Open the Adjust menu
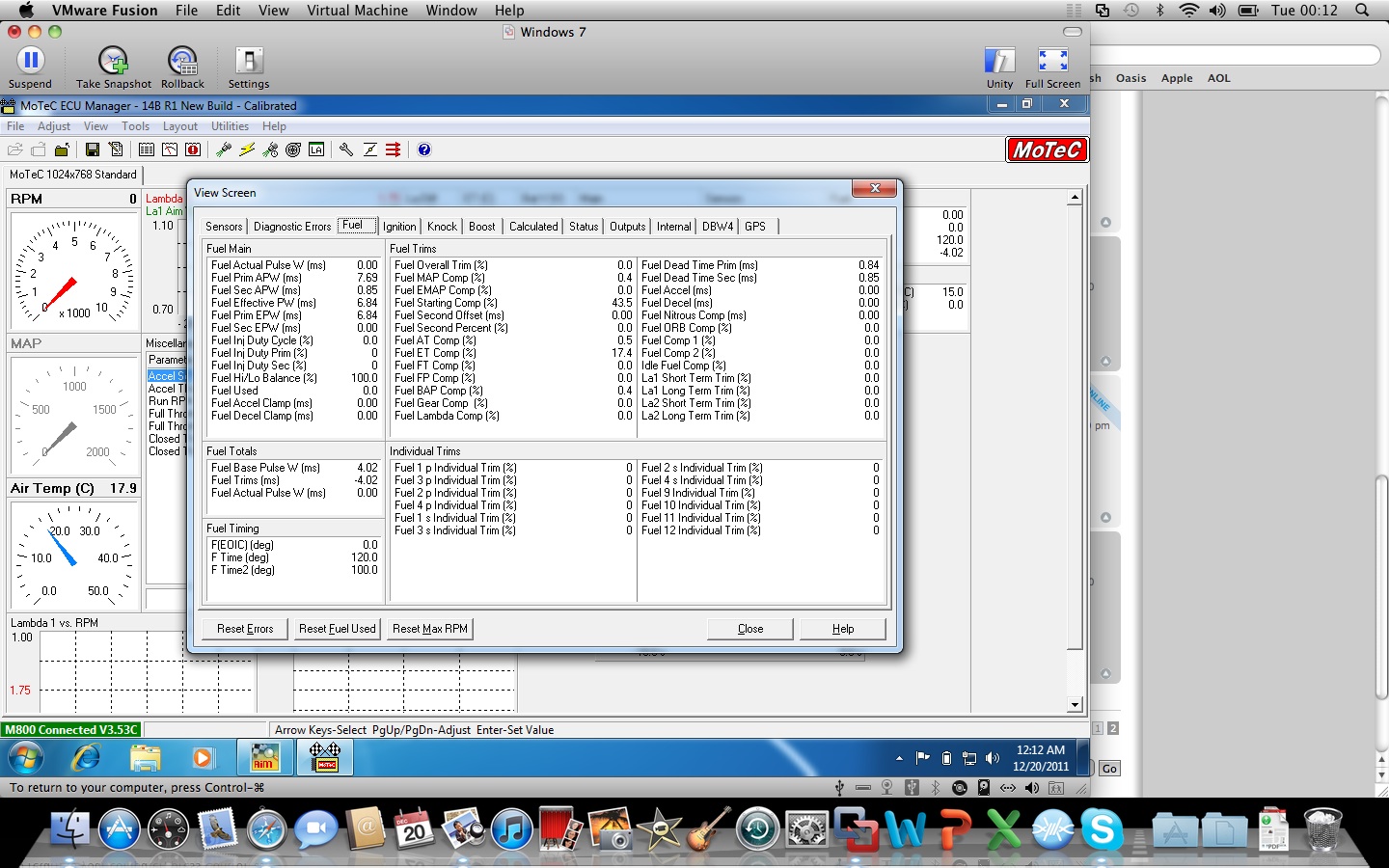This screenshot has height=868, width=1389. click(x=53, y=125)
